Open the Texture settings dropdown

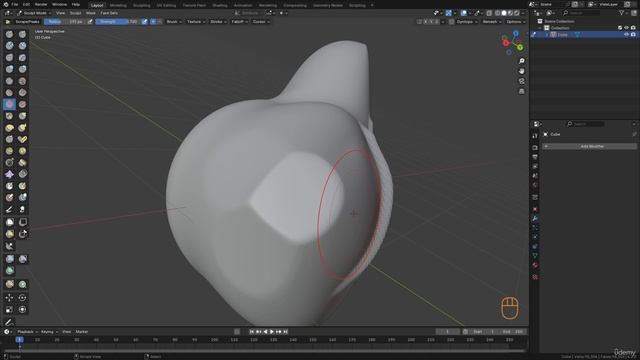[196, 22]
